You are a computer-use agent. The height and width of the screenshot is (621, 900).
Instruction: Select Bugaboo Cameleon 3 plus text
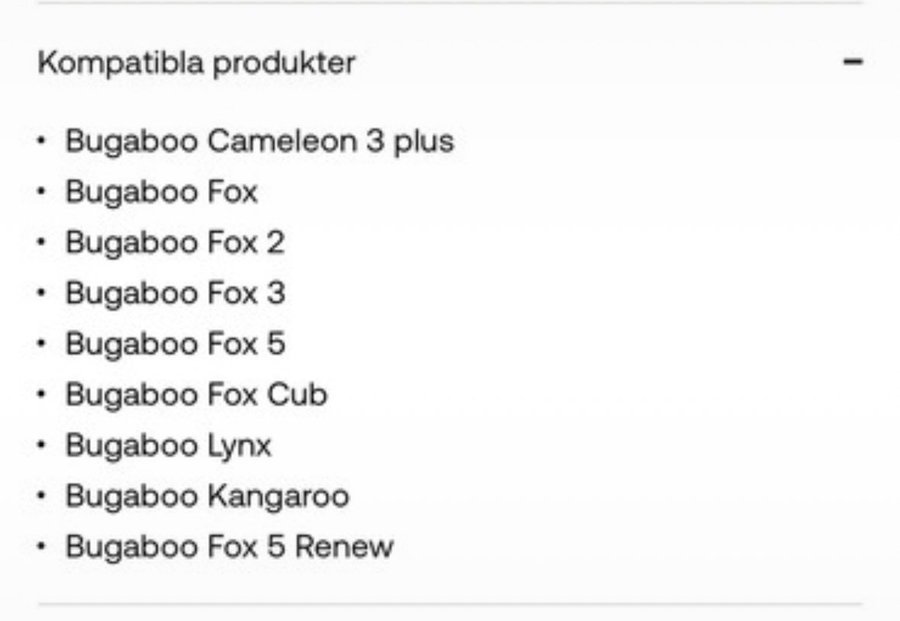pyautogui.click(x=259, y=141)
